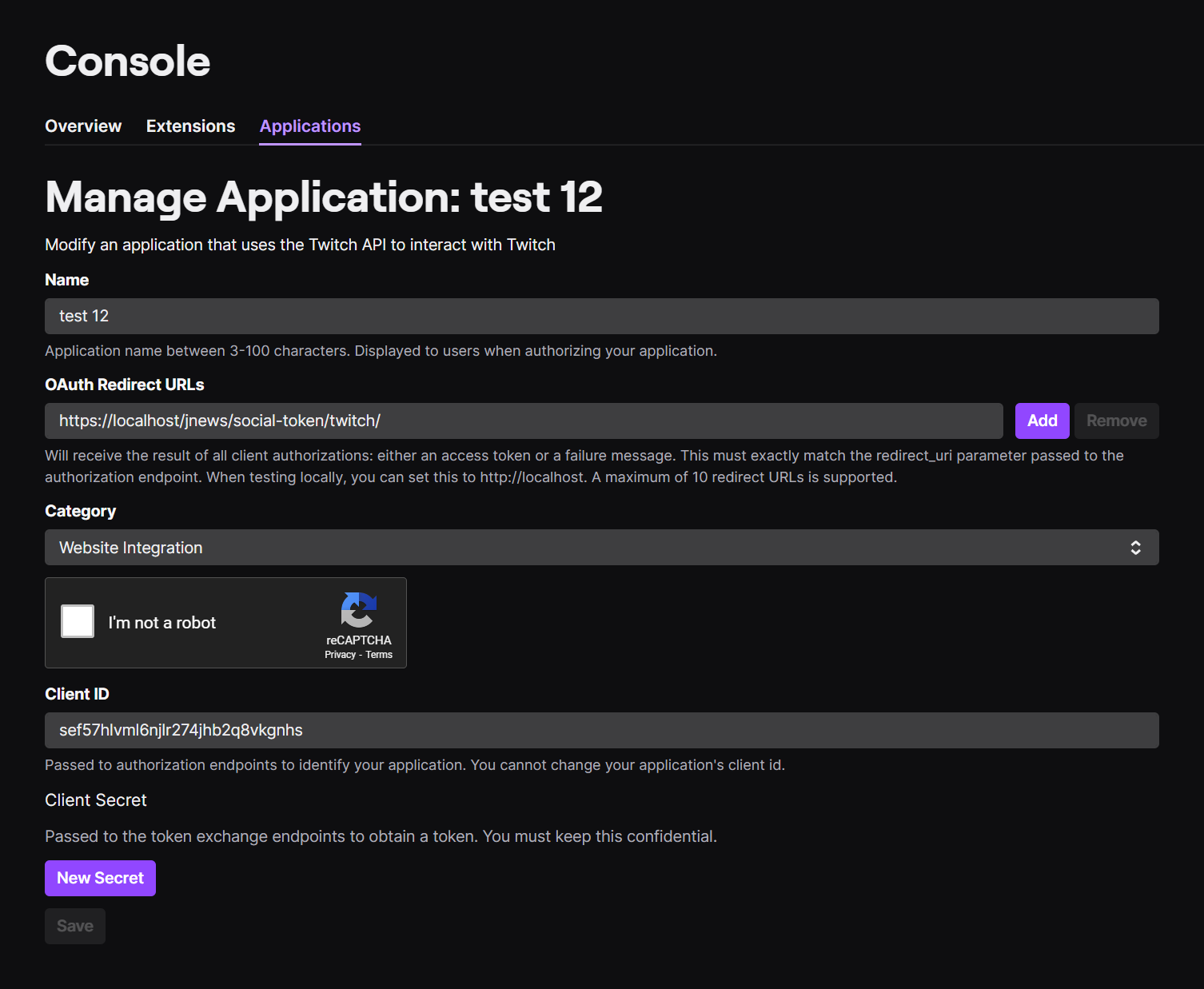
Task: Click the reCAPTCHA logo icon
Action: point(358,610)
